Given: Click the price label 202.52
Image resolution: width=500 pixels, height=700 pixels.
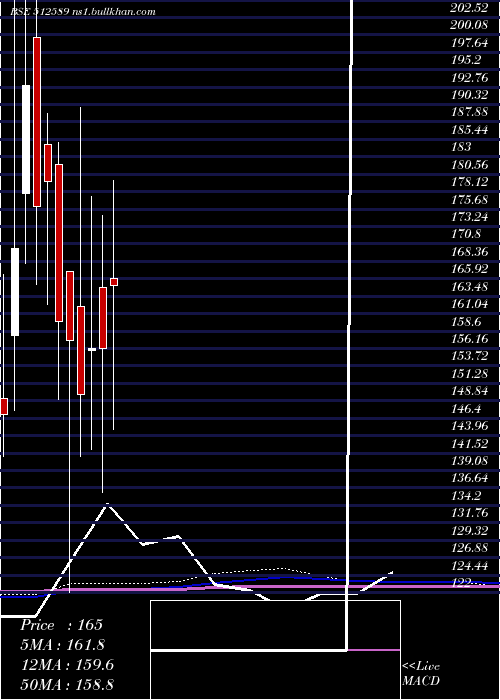Looking at the screenshot, I should coord(469,8).
